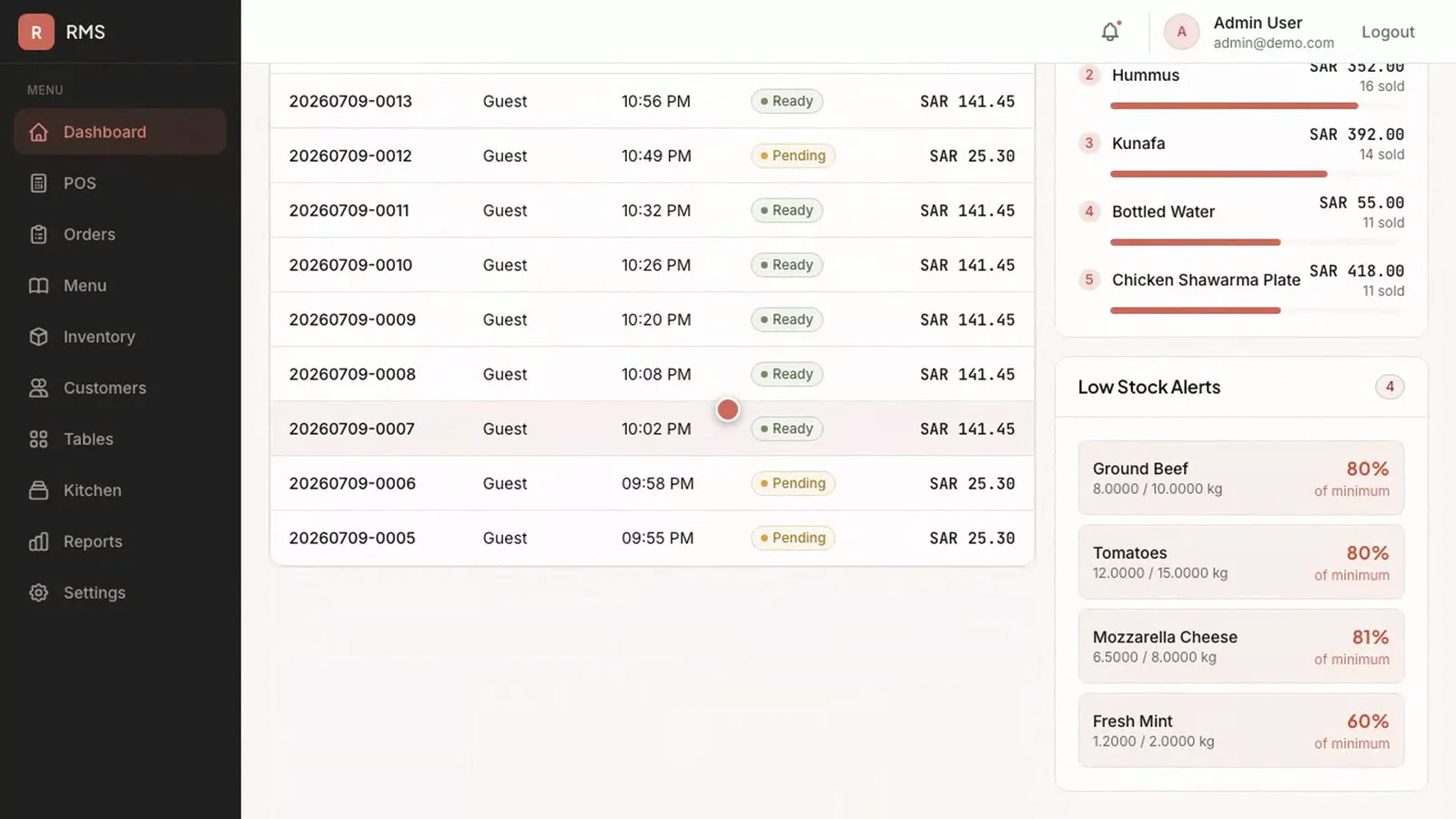
Task: Select order 20260709-0012 row
Action: point(652,156)
